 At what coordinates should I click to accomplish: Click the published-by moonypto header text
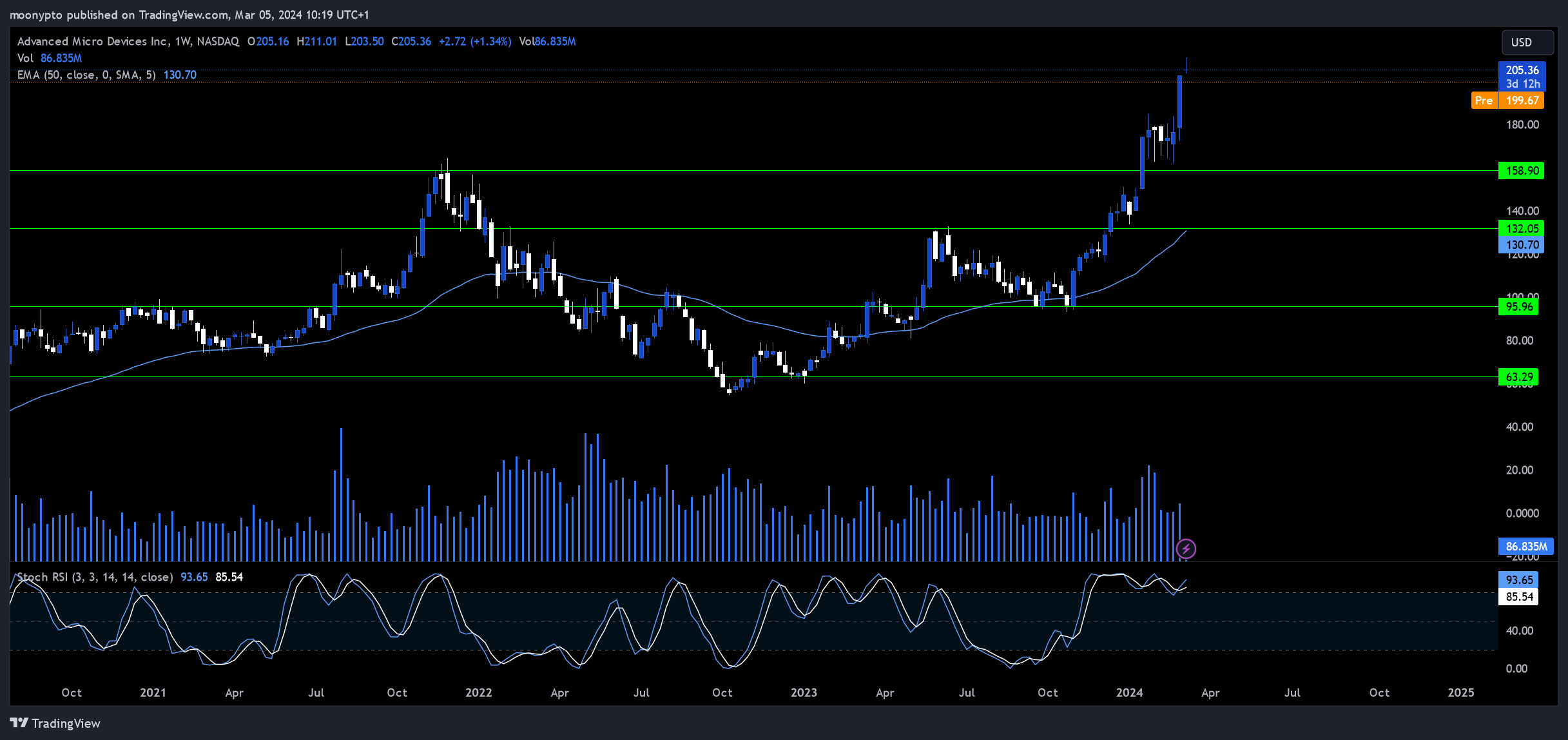(189, 15)
